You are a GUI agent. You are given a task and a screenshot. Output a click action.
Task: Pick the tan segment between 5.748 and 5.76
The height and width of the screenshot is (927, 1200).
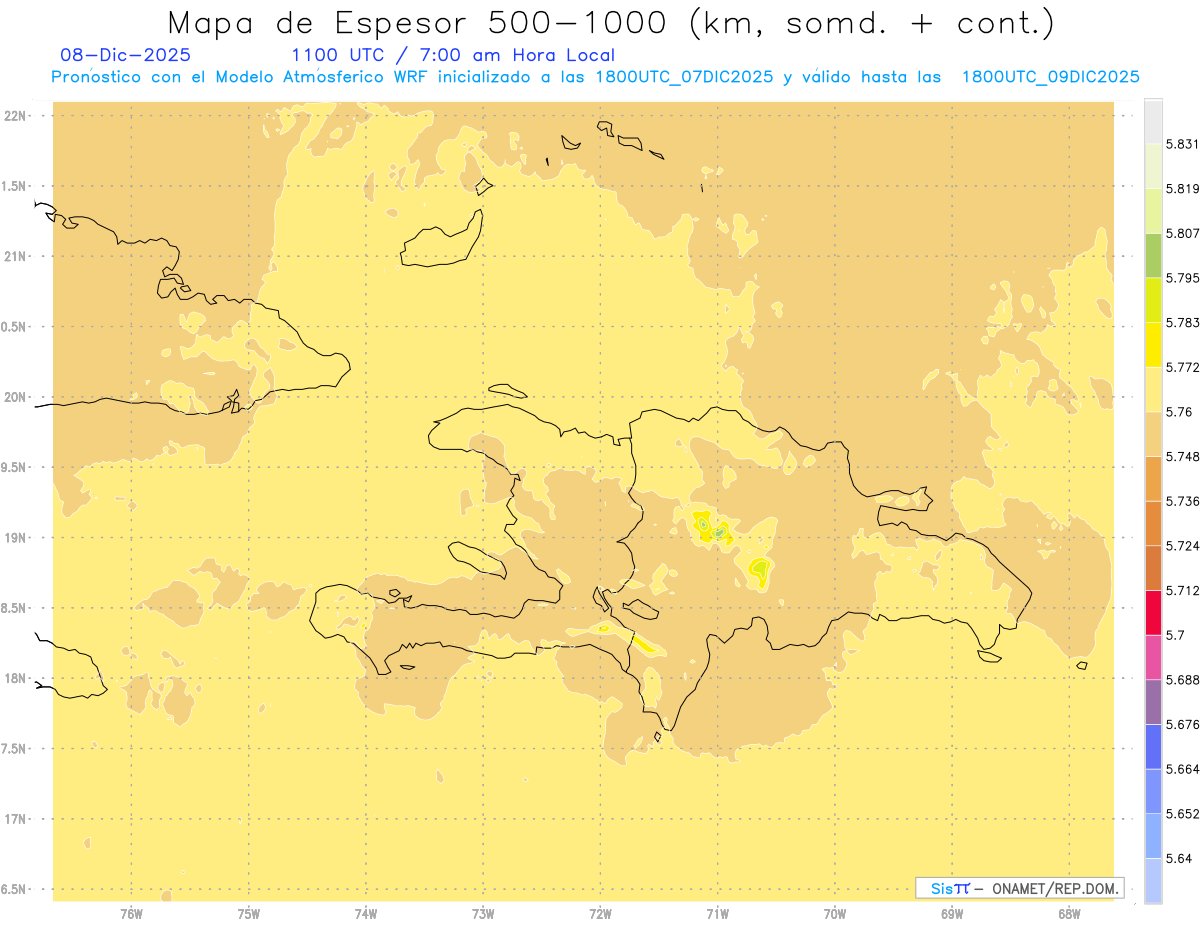click(1153, 433)
